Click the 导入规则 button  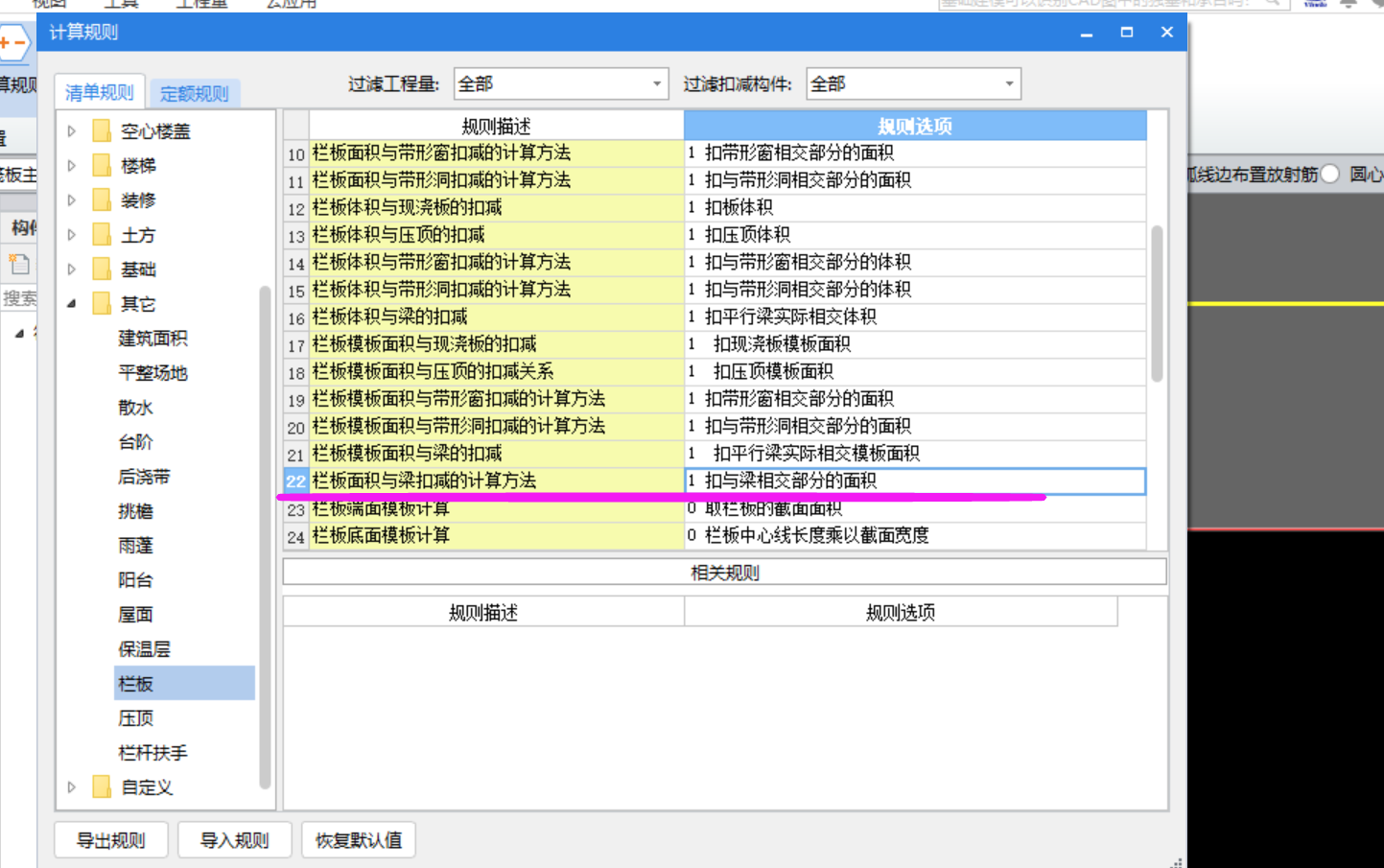tap(234, 840)
